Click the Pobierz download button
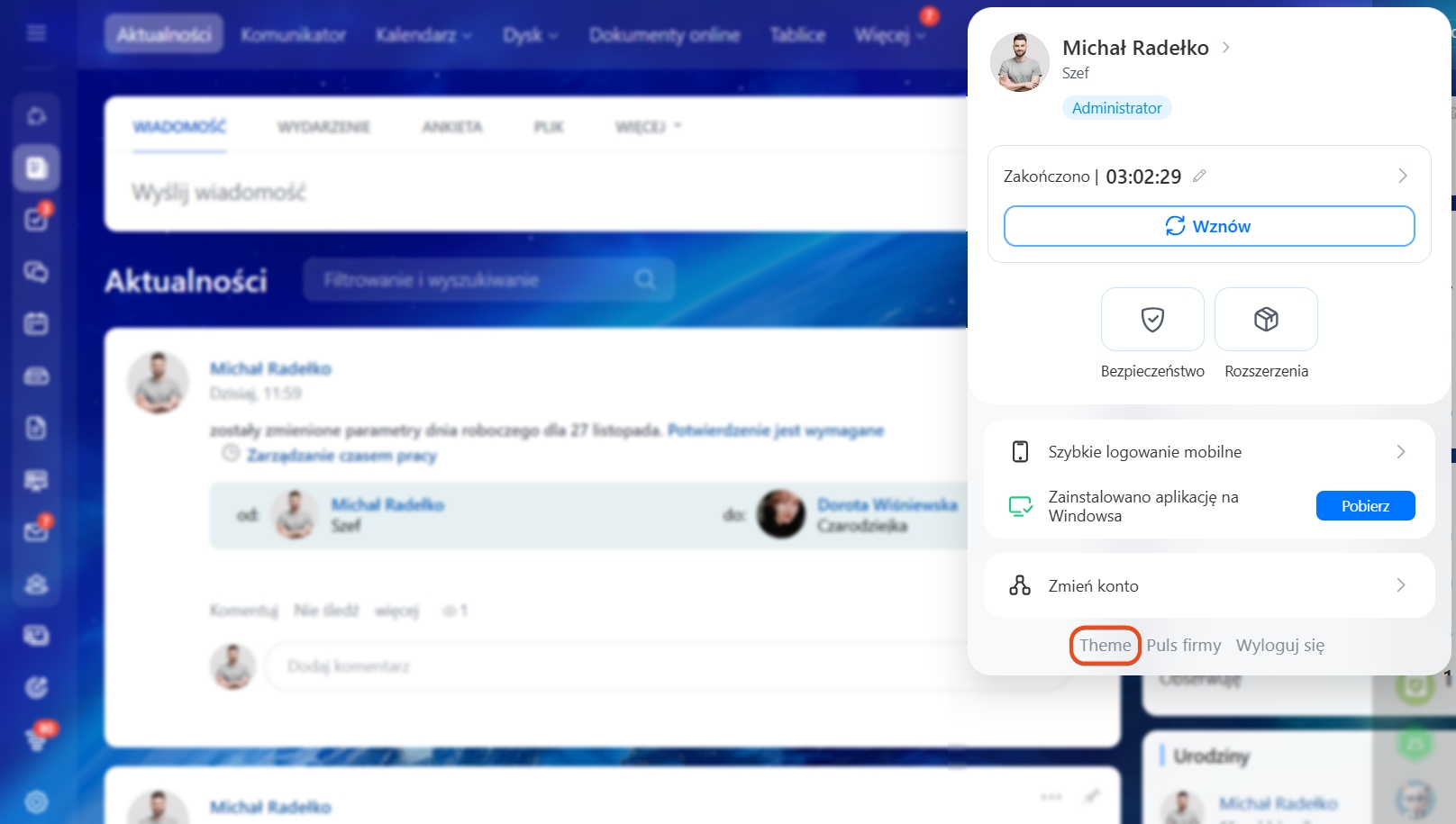 (x=1364, y=506)
